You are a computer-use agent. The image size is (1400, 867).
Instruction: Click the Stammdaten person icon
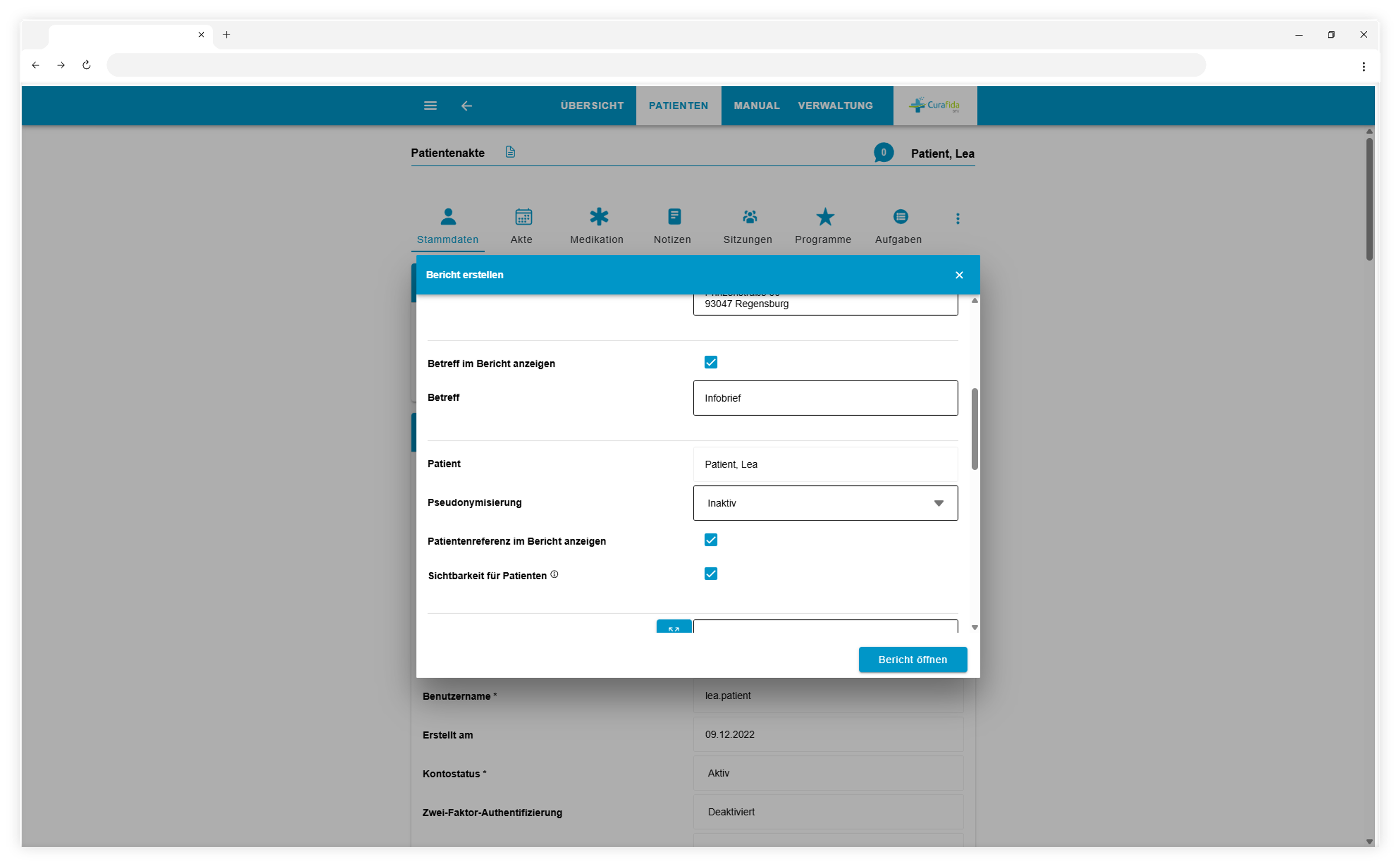[x=448, y=217]
